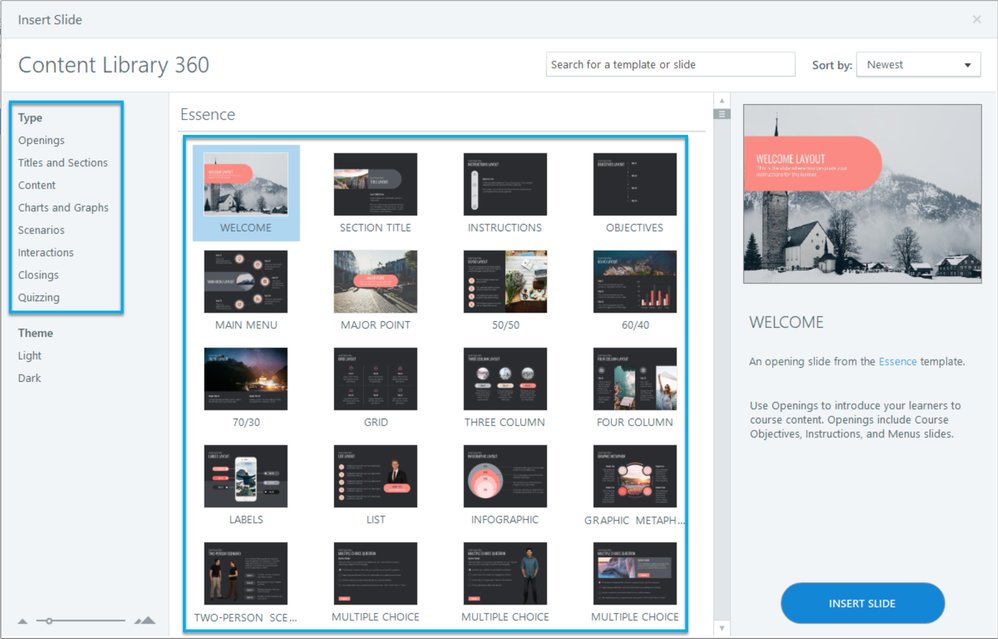Show Quizzing slide types

point(39,298)
